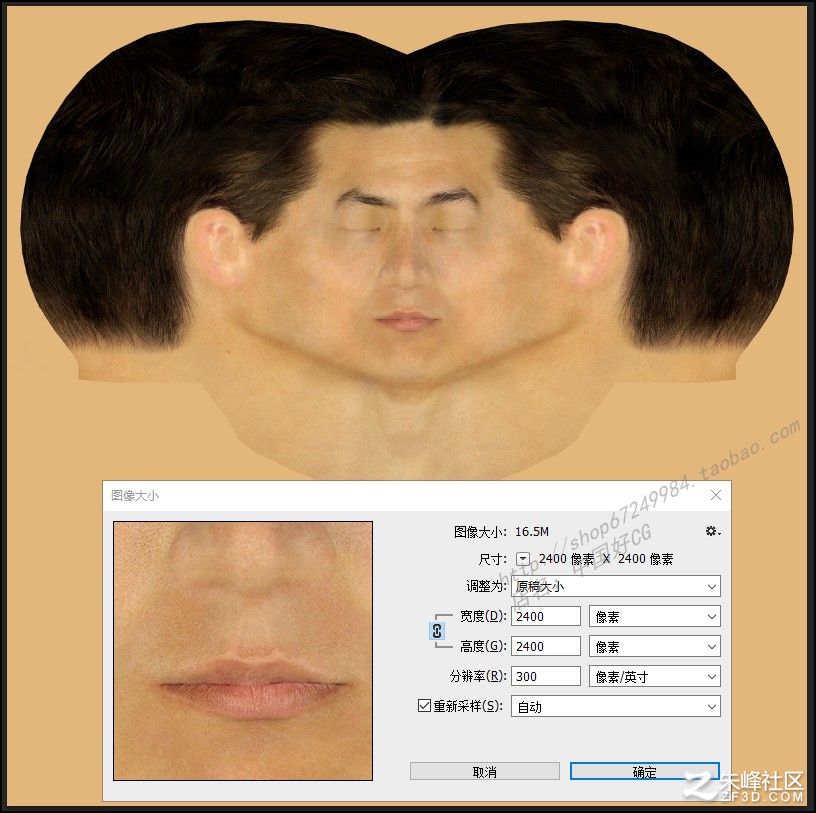Image resolution: width=816 pixels, height=813 pixels.
Task: Expand the 重新采样 自动 method dropdown
Action: (x=616, y=706)
